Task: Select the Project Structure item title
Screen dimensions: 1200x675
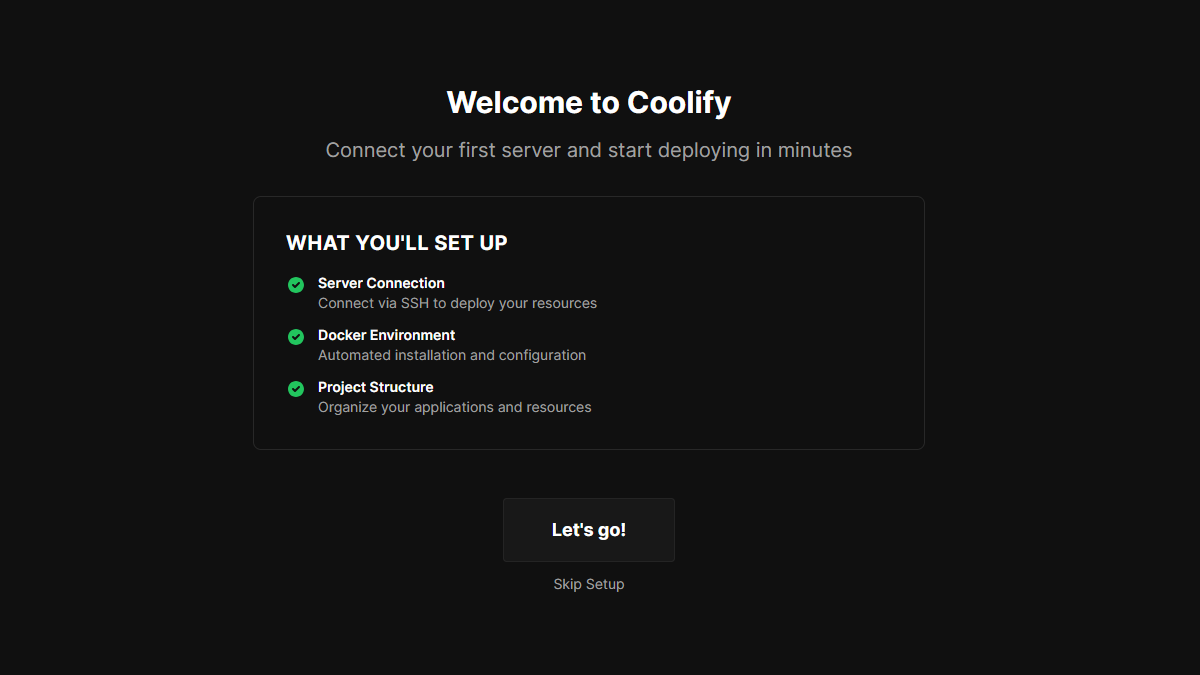Action: [375, 387]
